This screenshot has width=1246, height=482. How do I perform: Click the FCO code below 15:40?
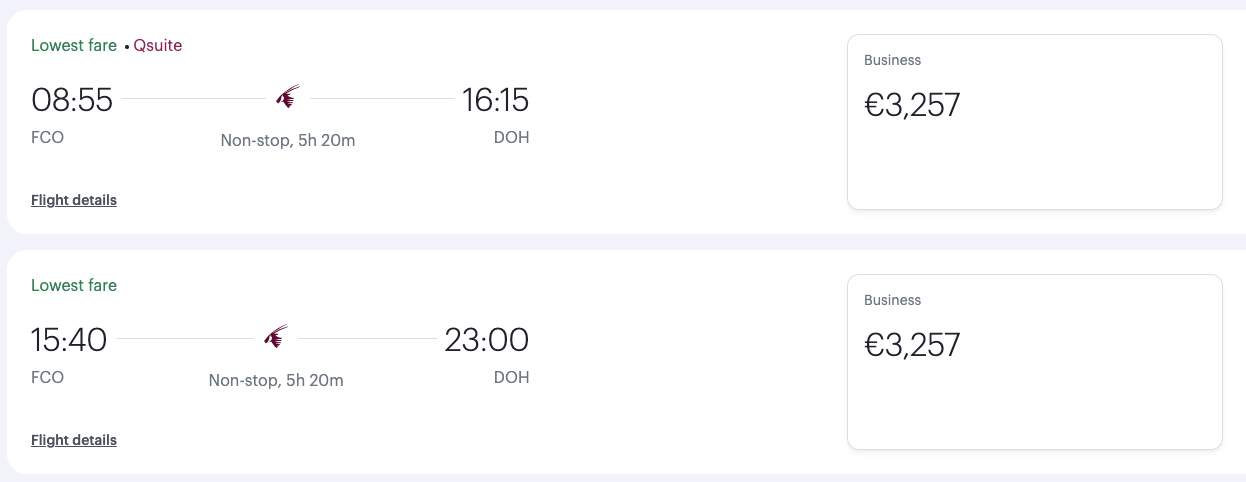(x=48, y=377)
